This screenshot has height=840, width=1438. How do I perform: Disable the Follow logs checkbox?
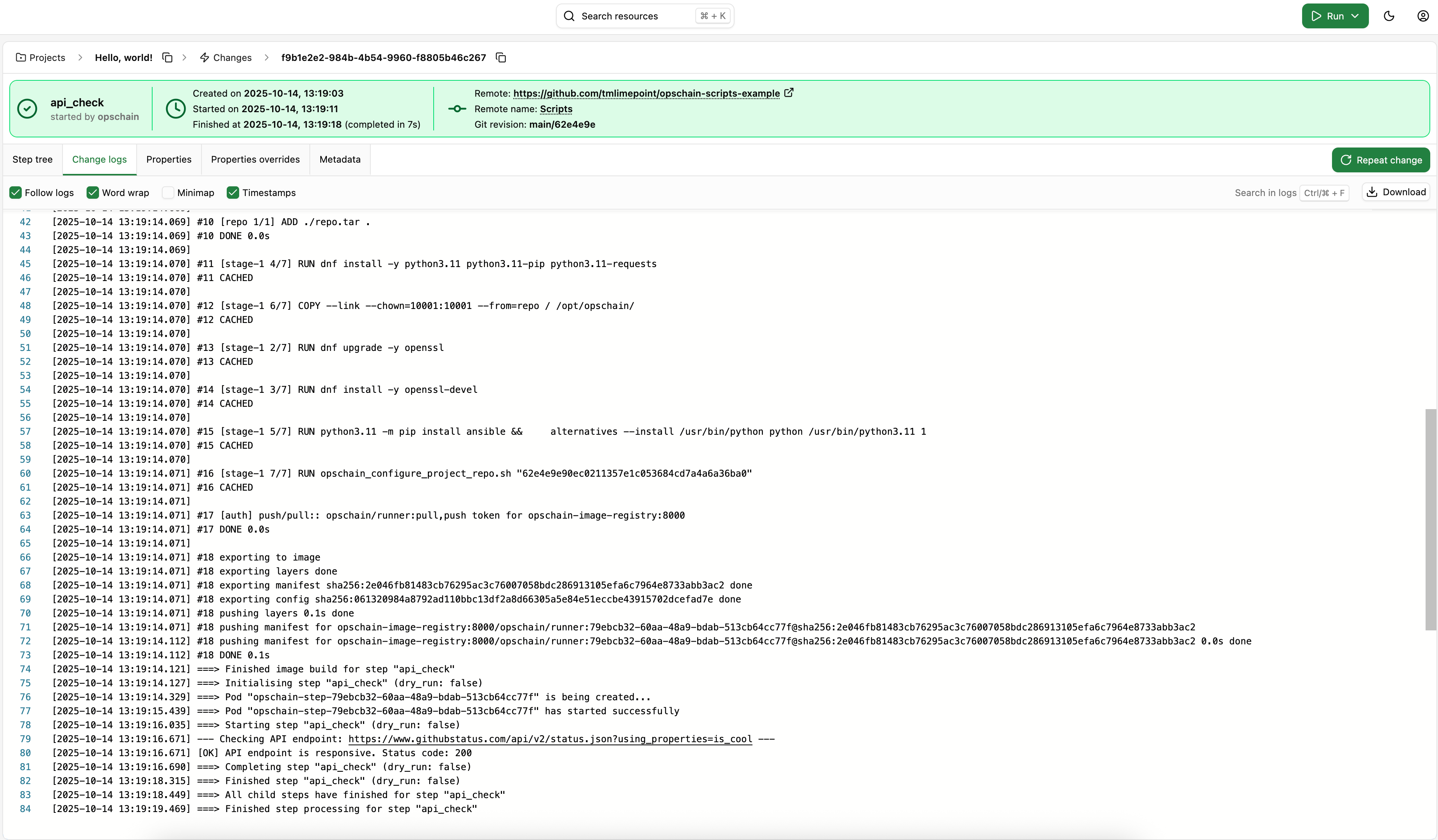[x=16, y=192]
